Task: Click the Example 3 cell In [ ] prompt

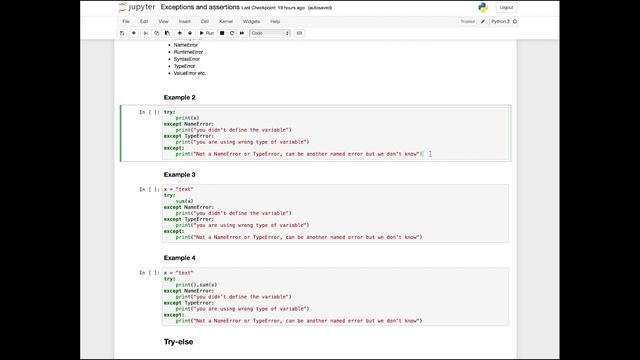Action: point(149,189)
